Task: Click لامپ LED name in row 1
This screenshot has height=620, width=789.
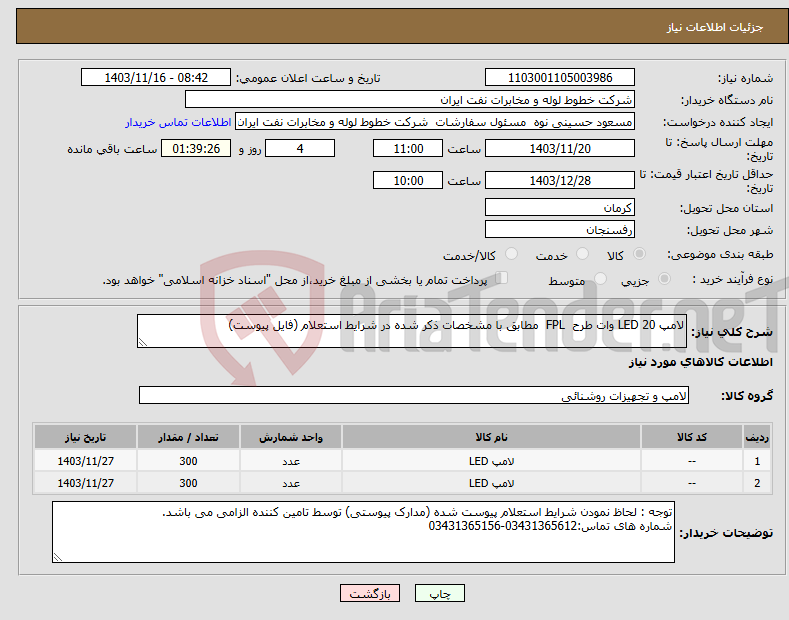Action: pyautogui.click(x=491, y=461)
